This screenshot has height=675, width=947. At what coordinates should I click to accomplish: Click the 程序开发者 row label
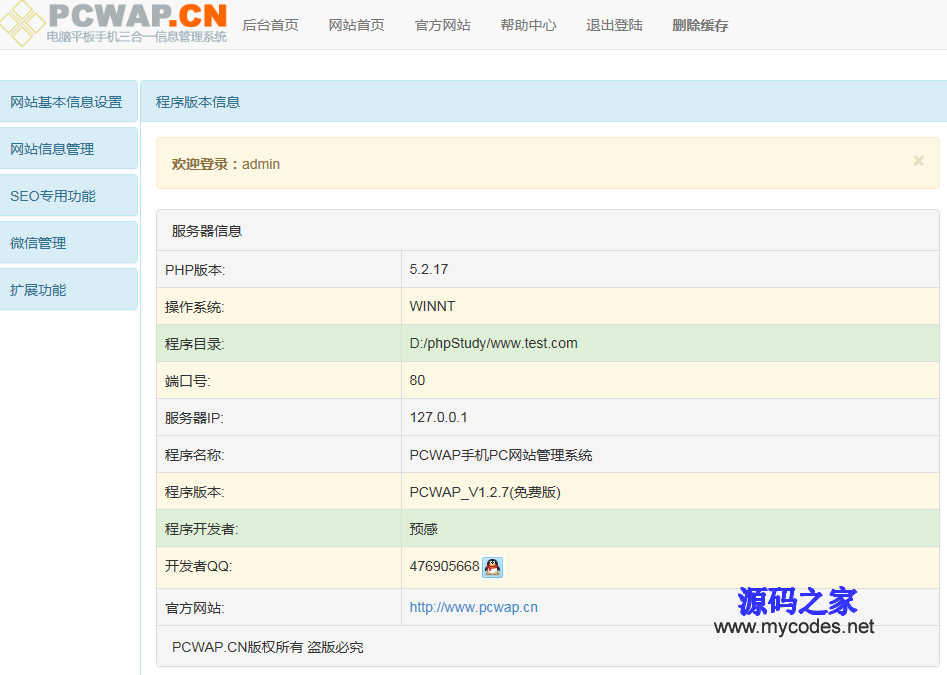202,529
